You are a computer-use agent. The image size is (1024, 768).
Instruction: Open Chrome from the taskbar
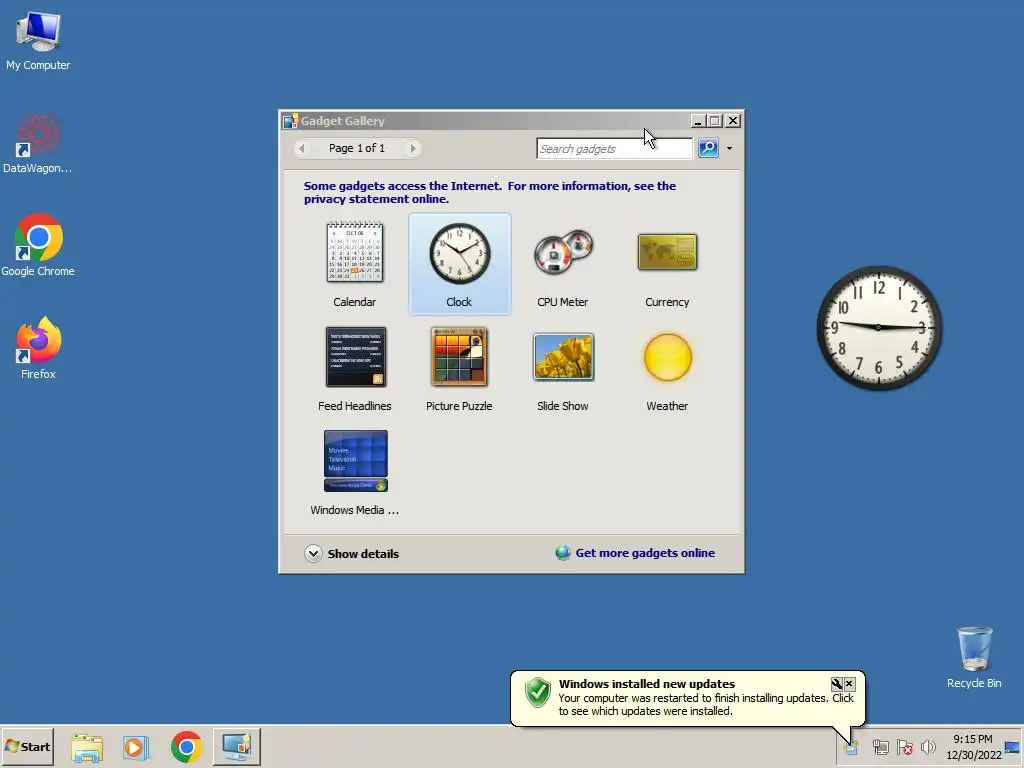187,747
